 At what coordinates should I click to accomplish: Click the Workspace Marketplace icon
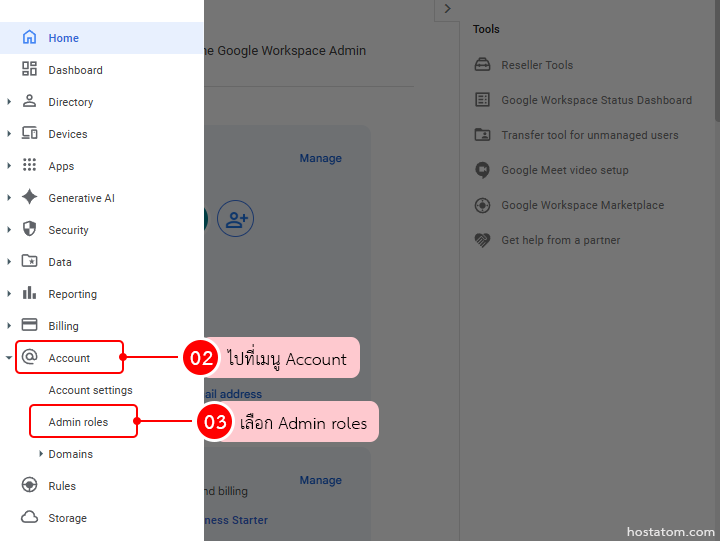tap(482, 205)
